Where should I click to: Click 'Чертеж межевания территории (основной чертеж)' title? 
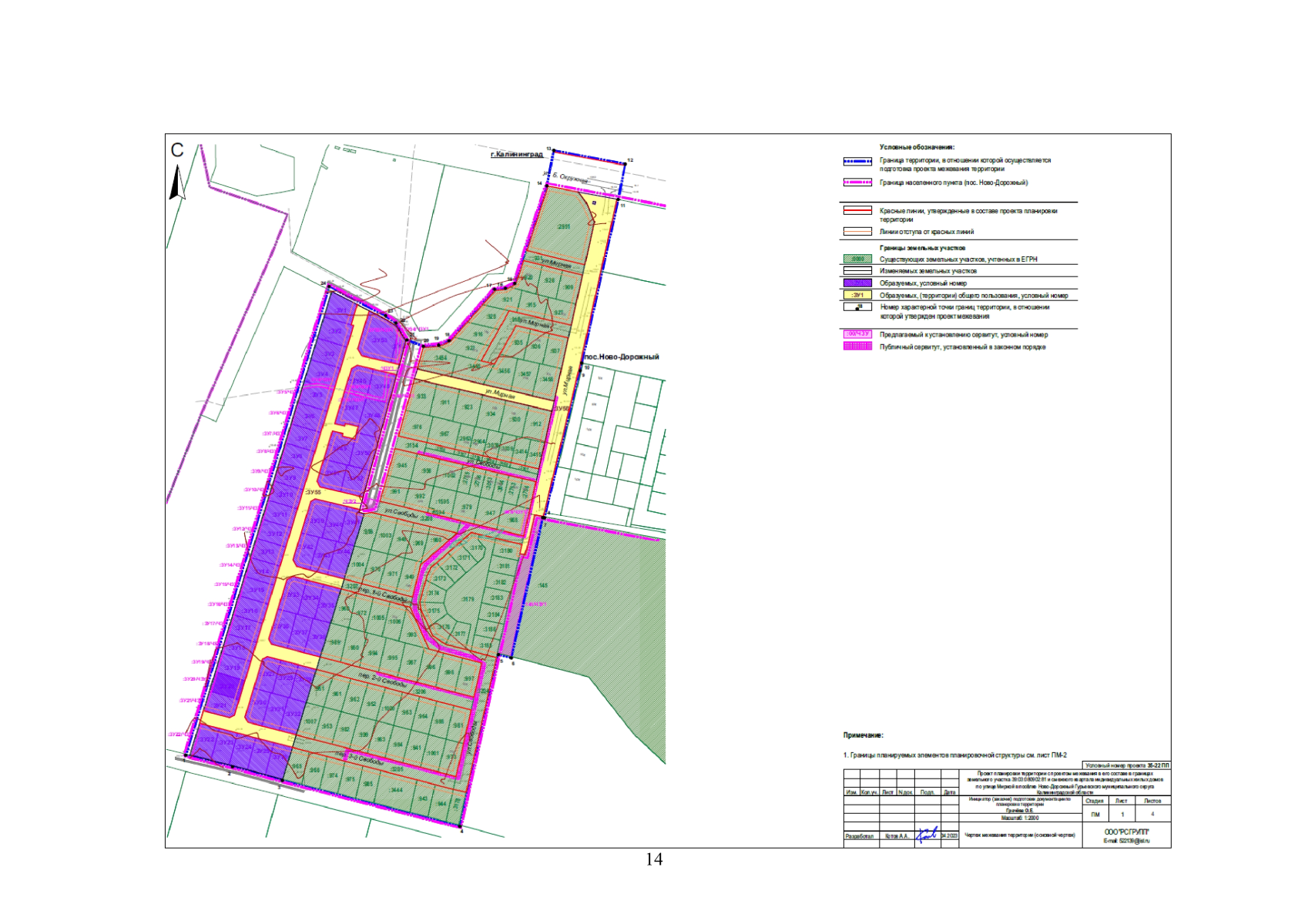(x=1020, y=835)
